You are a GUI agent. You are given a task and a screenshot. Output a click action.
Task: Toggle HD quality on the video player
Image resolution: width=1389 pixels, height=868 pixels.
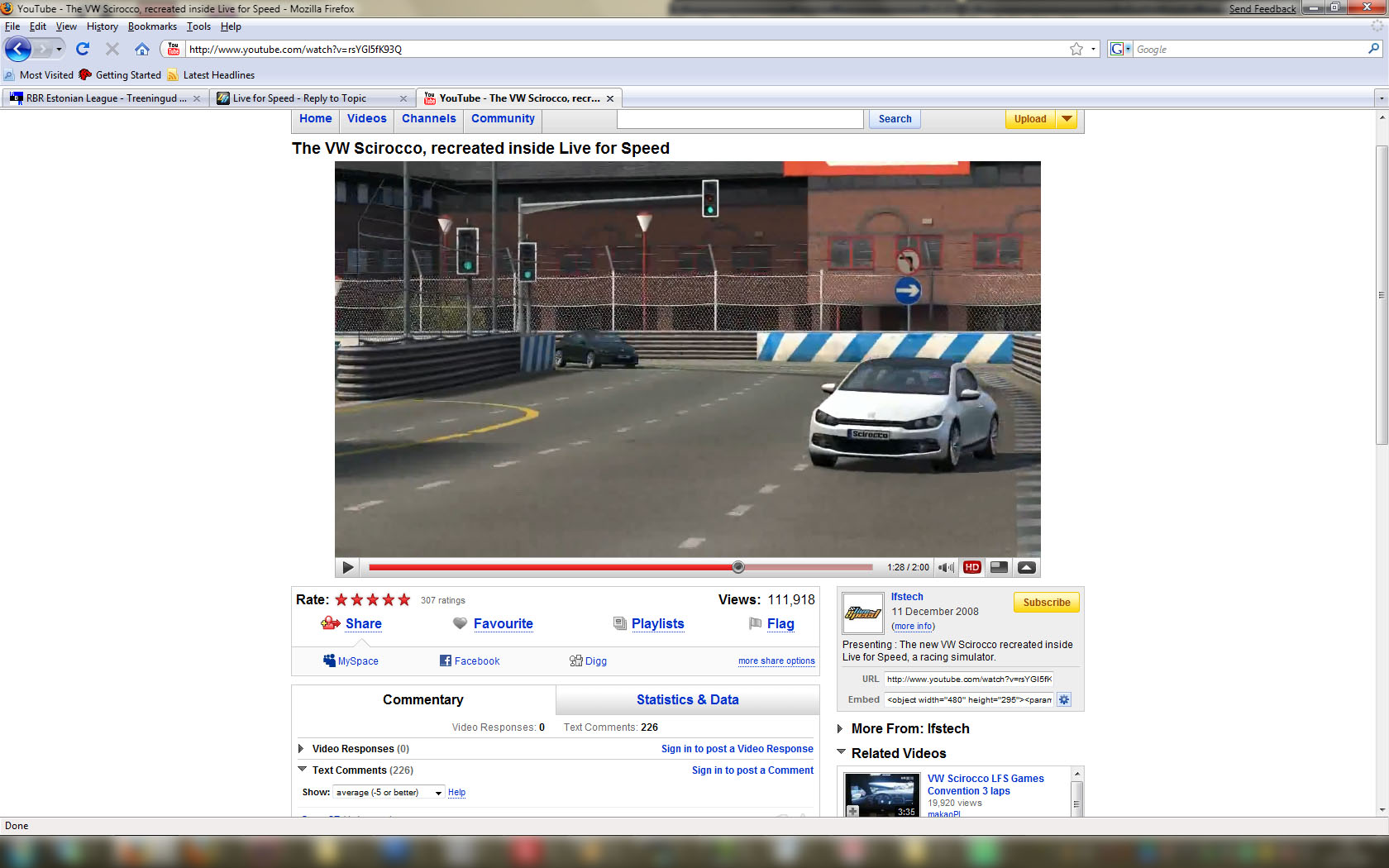(972, 567)
